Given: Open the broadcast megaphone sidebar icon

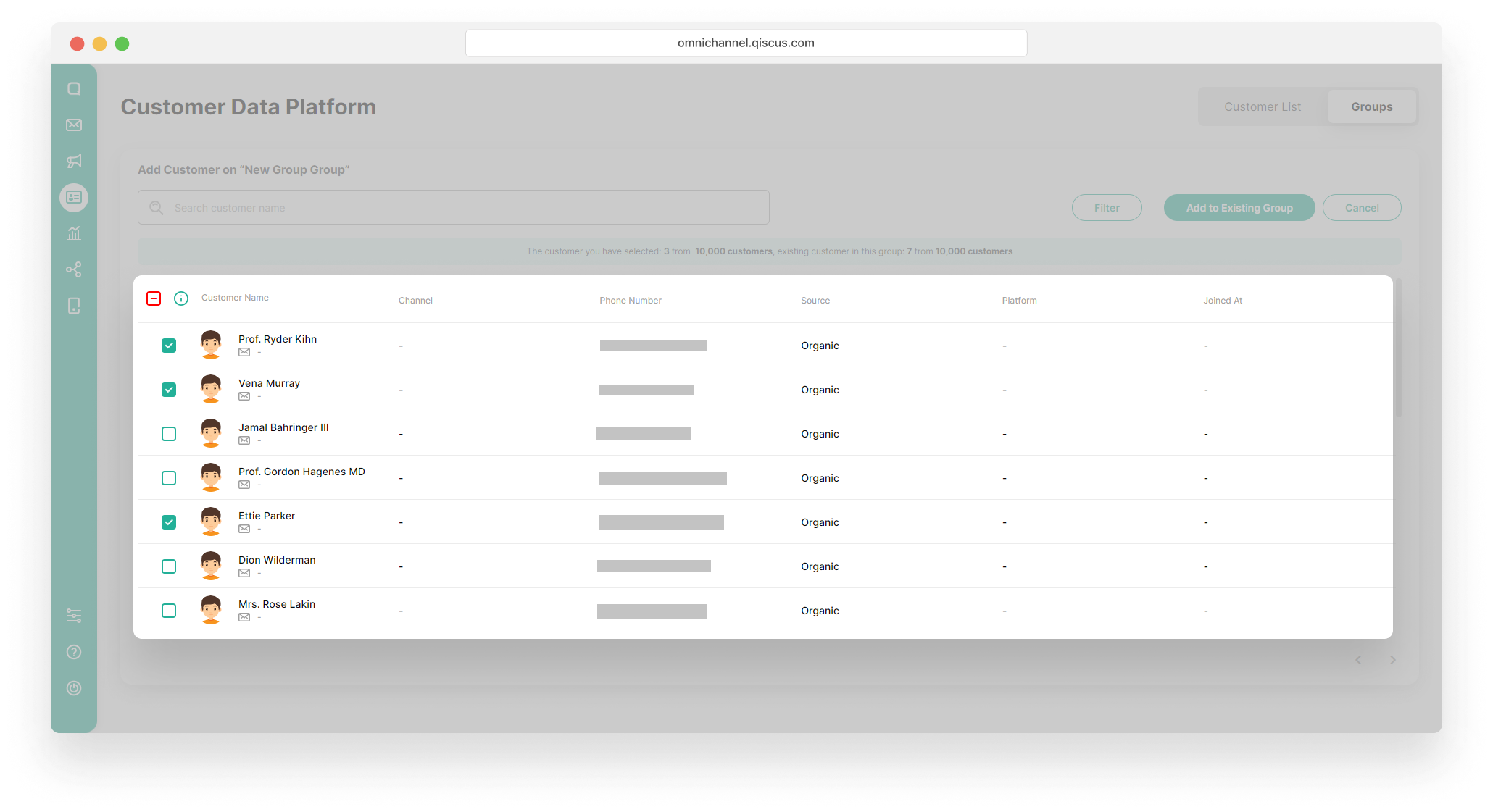Looking at the screenshot, I should (x=74, y=161).
